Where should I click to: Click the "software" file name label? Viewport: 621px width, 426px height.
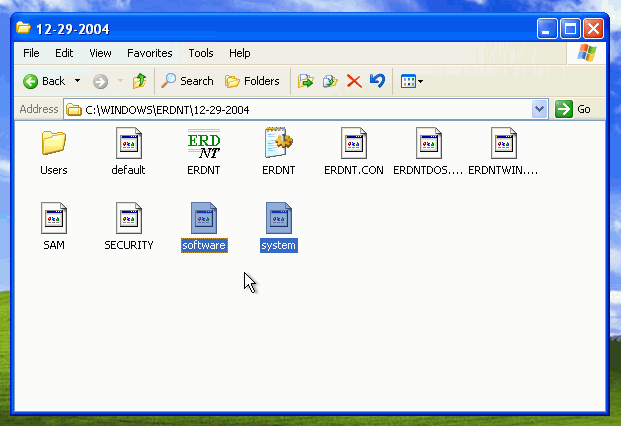[204, 245]
